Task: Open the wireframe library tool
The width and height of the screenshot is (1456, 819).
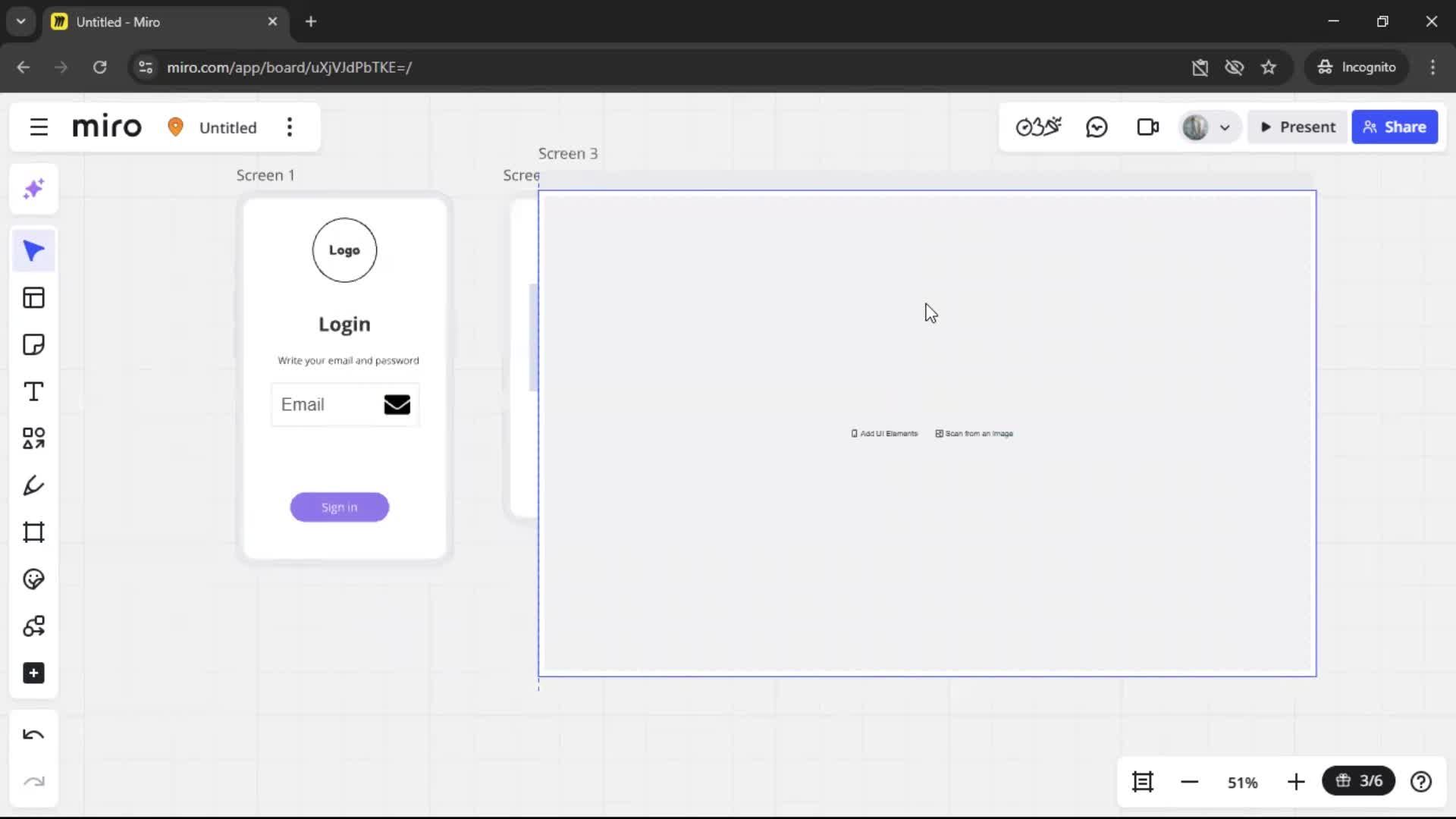Action: (x=33, y=626)
